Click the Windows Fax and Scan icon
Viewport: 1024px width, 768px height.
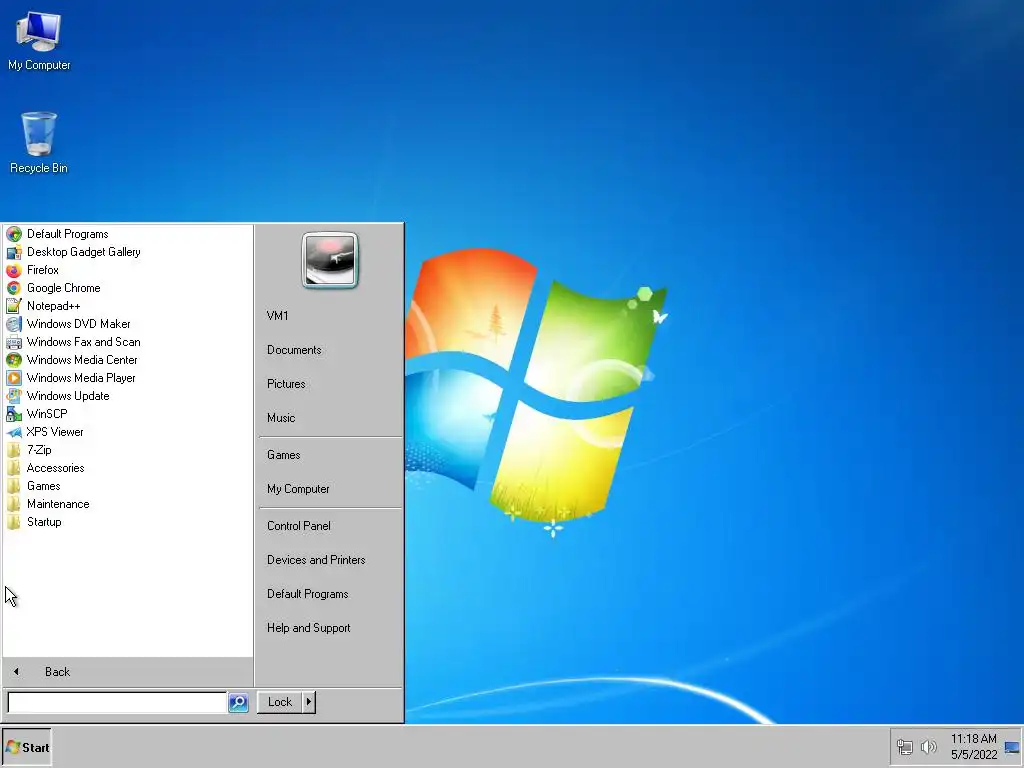(14, 342)
